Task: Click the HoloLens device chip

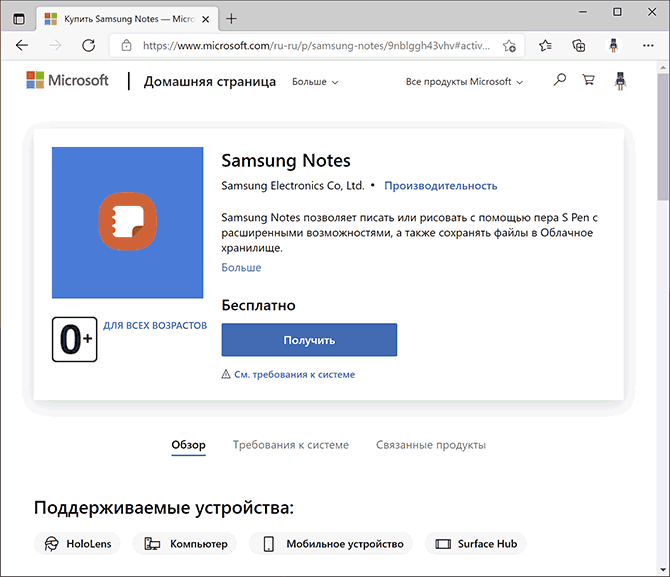Action: pyautogui.click(x=77, y=544)
